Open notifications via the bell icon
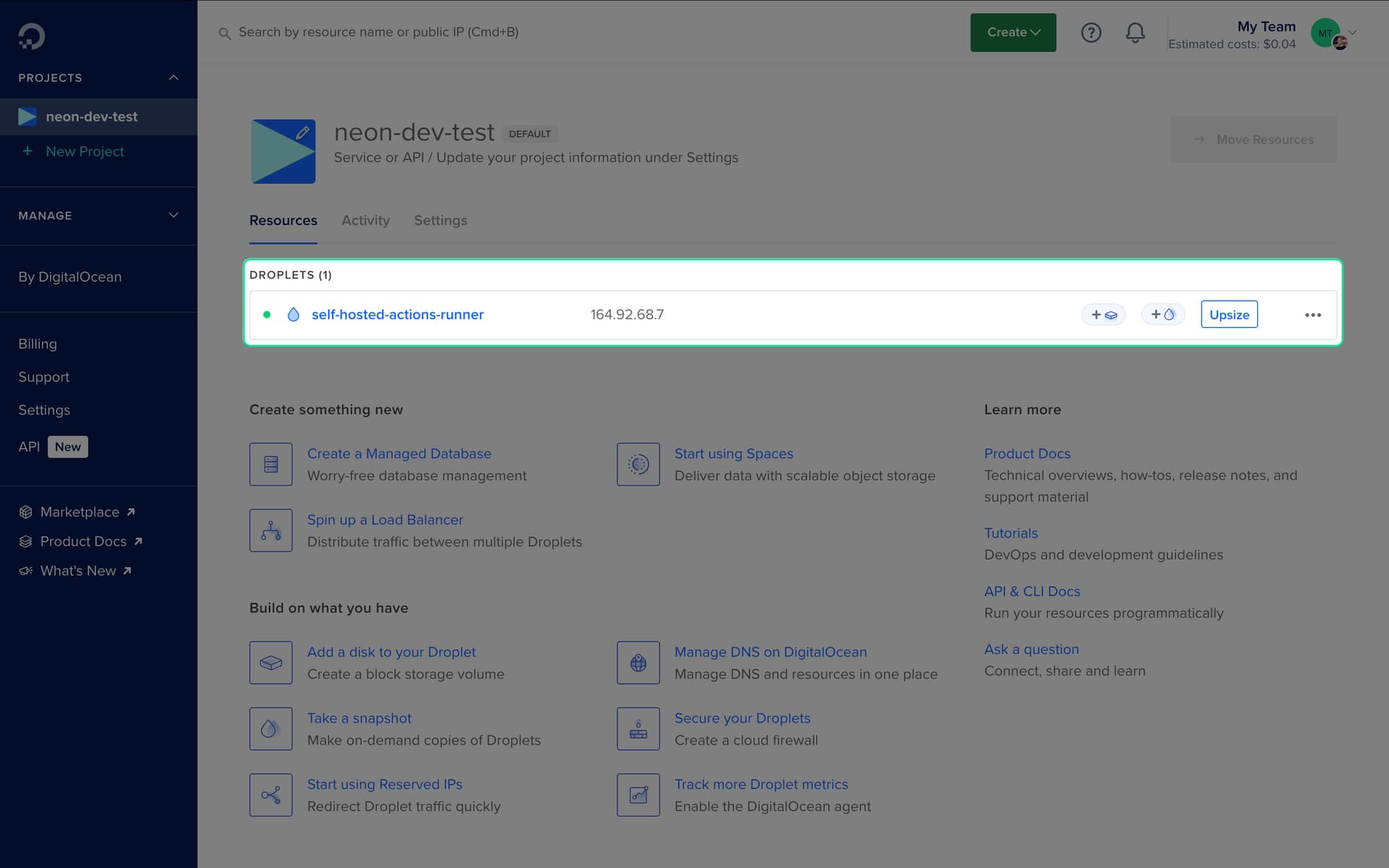The width and height of the screenshot is (1389, 868). click(1134, 32)
